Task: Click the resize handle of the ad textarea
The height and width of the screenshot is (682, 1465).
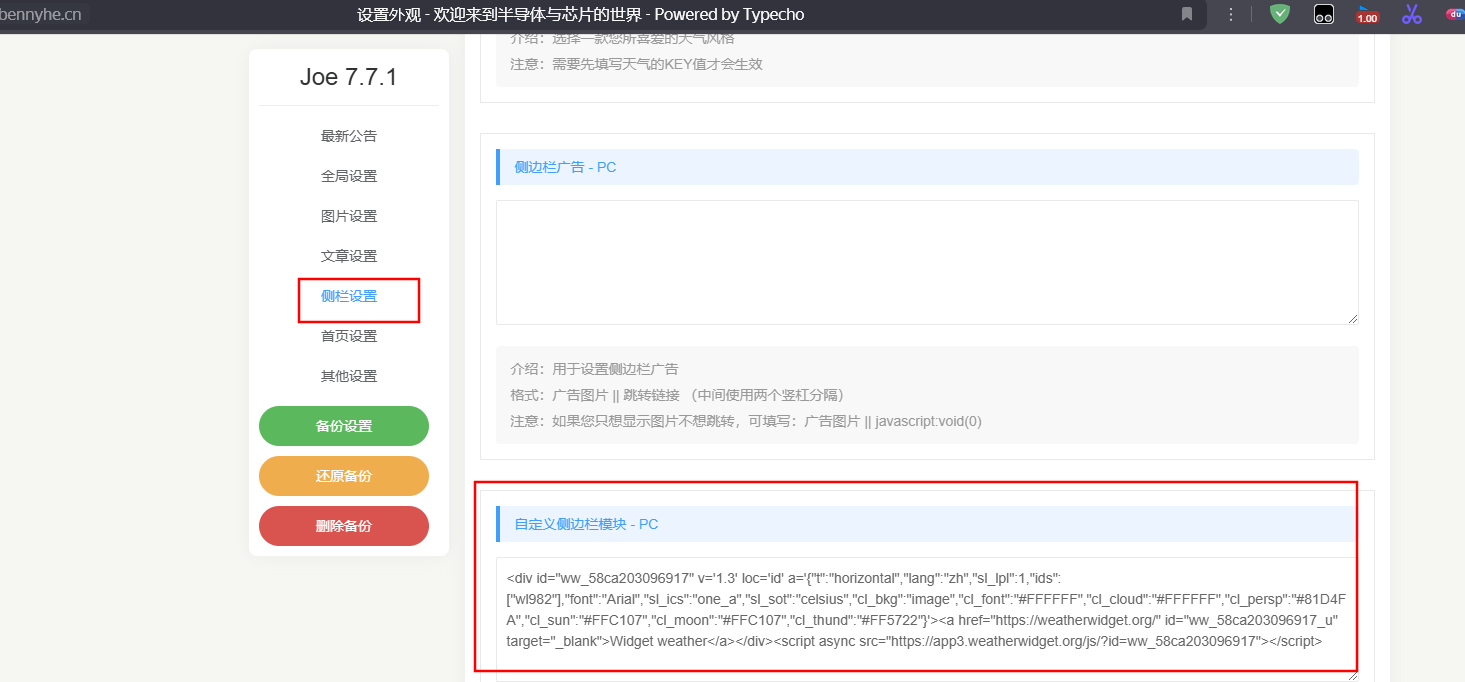Action: click(x=1352, y=318)
